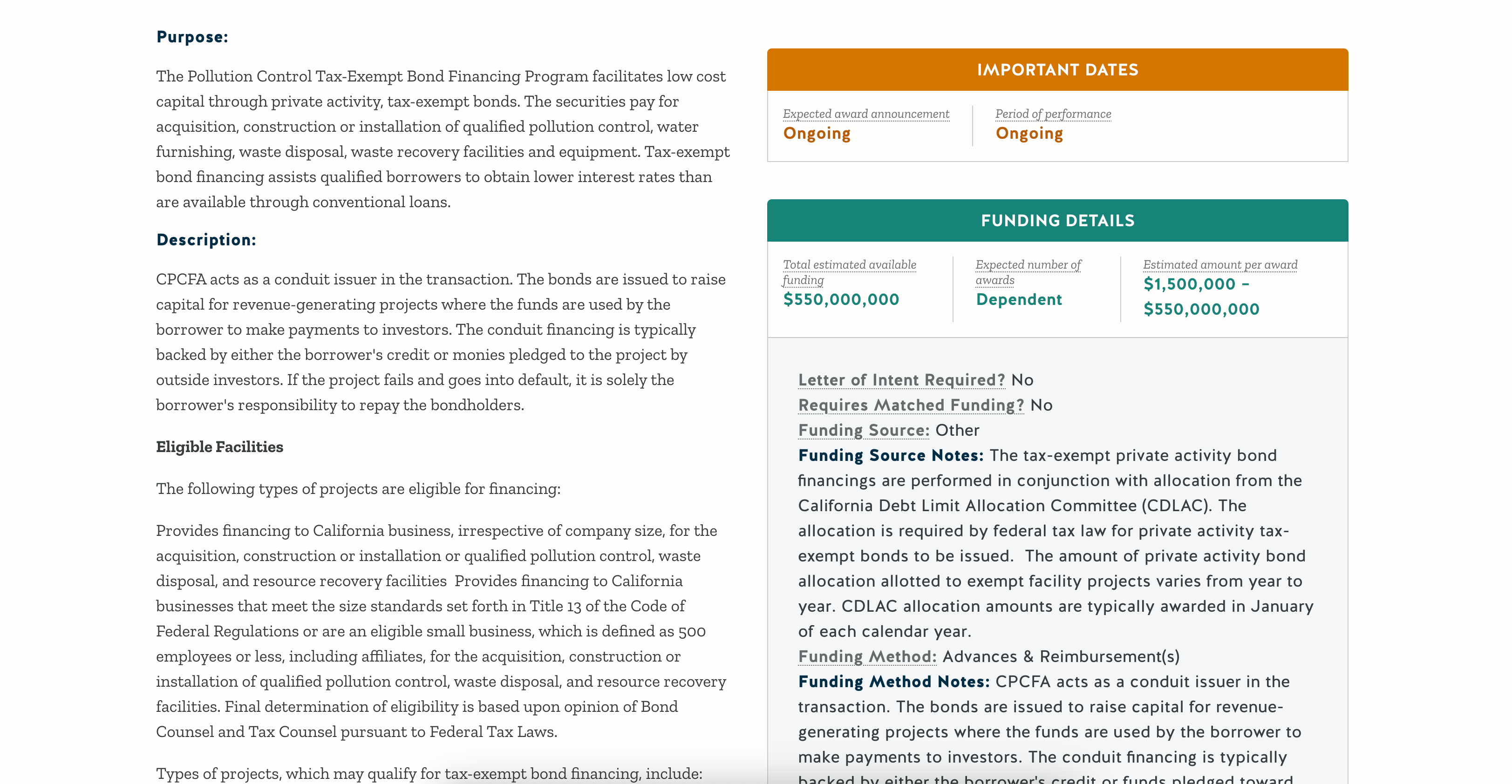The image size is (1512, 784).
Task: Click the 'Funding Source:' underlined label
Action: (x=864, y=430)
